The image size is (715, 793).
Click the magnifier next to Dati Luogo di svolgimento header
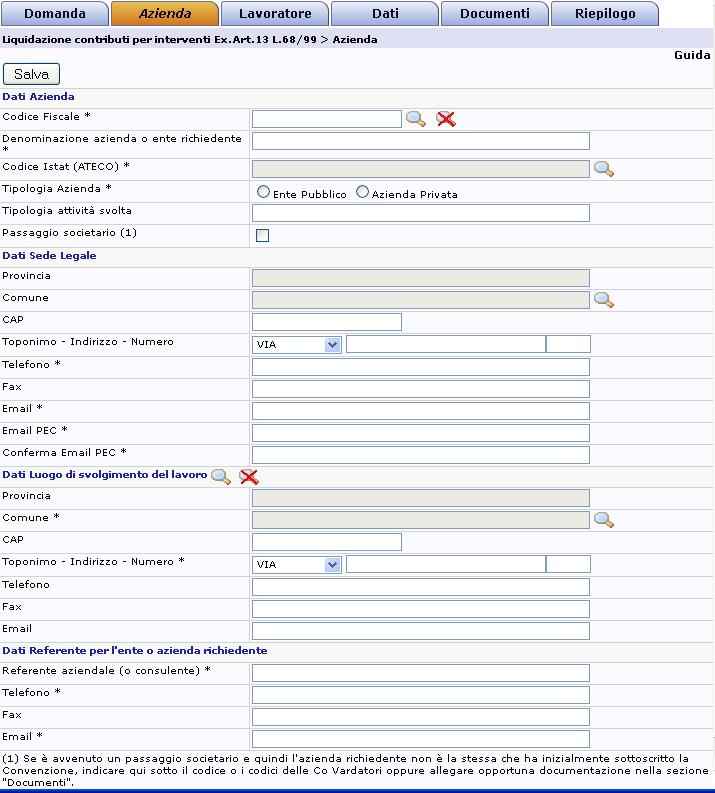220,476
